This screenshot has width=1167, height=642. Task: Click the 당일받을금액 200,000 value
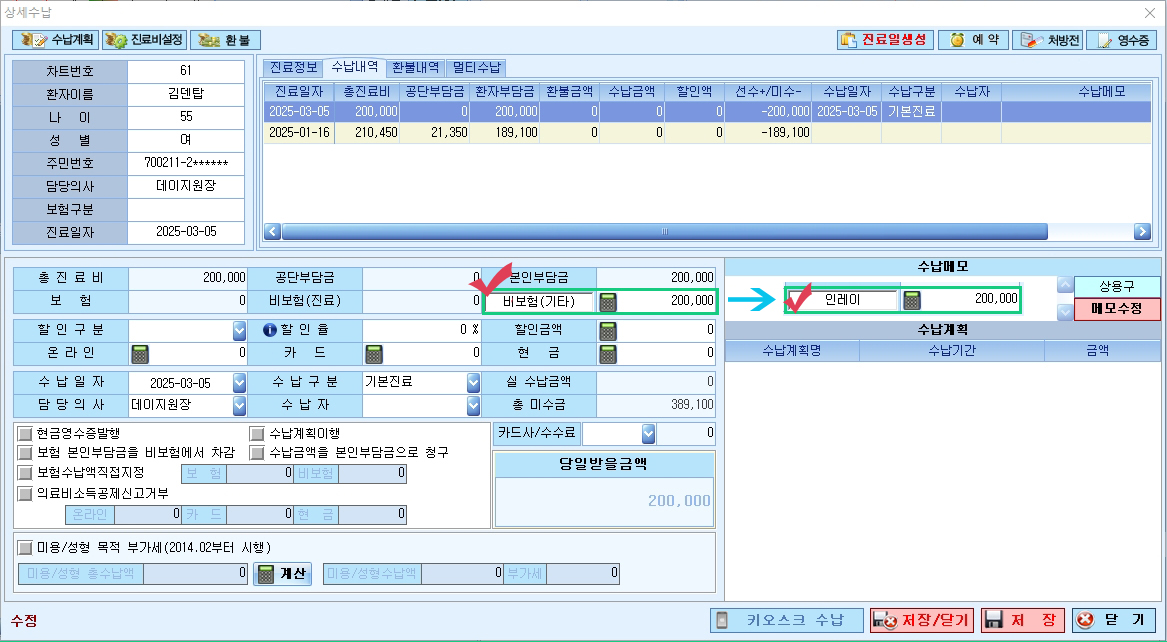tap(679, 501)
